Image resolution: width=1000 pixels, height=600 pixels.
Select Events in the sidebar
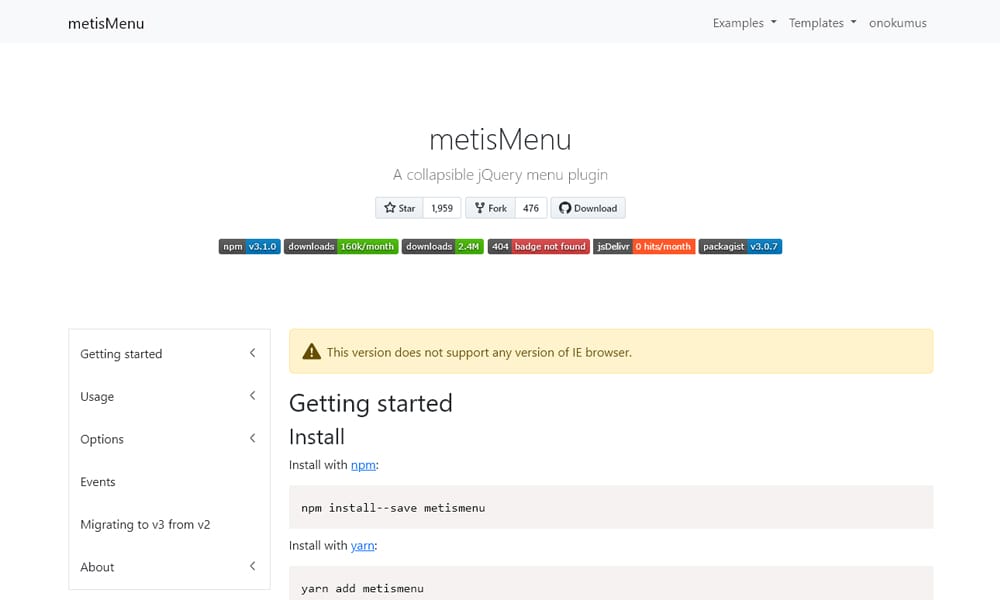169,481
